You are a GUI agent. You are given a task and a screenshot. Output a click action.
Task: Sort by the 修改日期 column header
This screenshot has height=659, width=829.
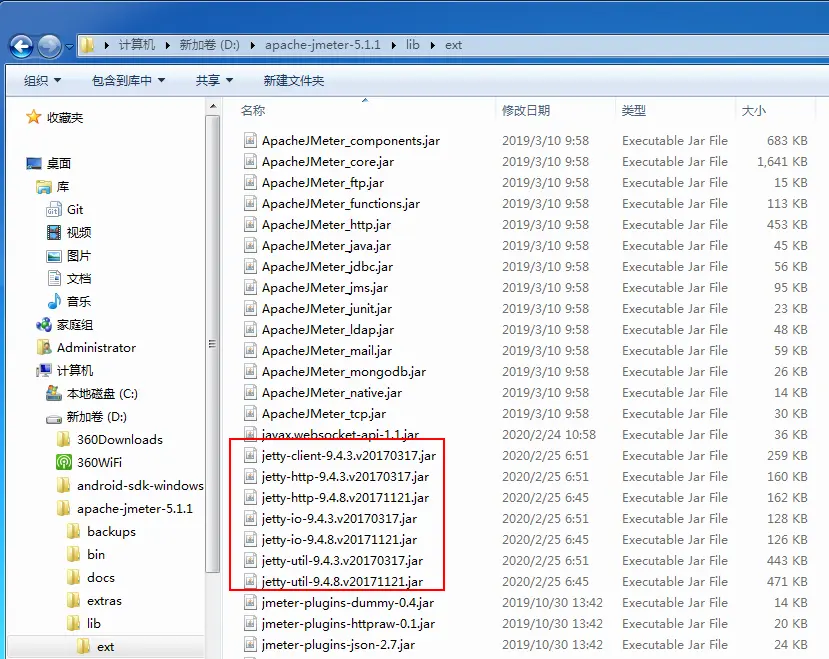526,111
